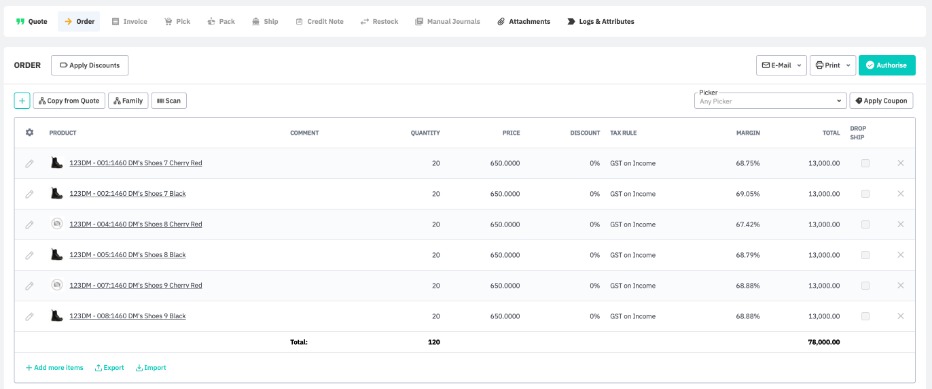This screenshot has height=389, width=932.
Task: Click the green plus add-line icon
Action: 21,101
